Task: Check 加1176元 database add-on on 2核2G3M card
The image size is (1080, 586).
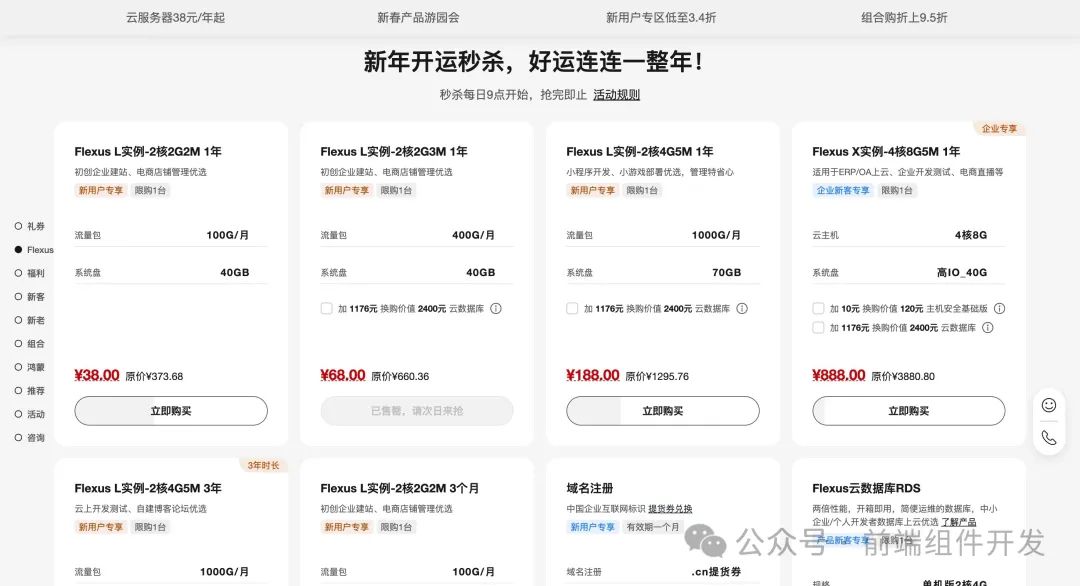Action: (x=326, y=308)
